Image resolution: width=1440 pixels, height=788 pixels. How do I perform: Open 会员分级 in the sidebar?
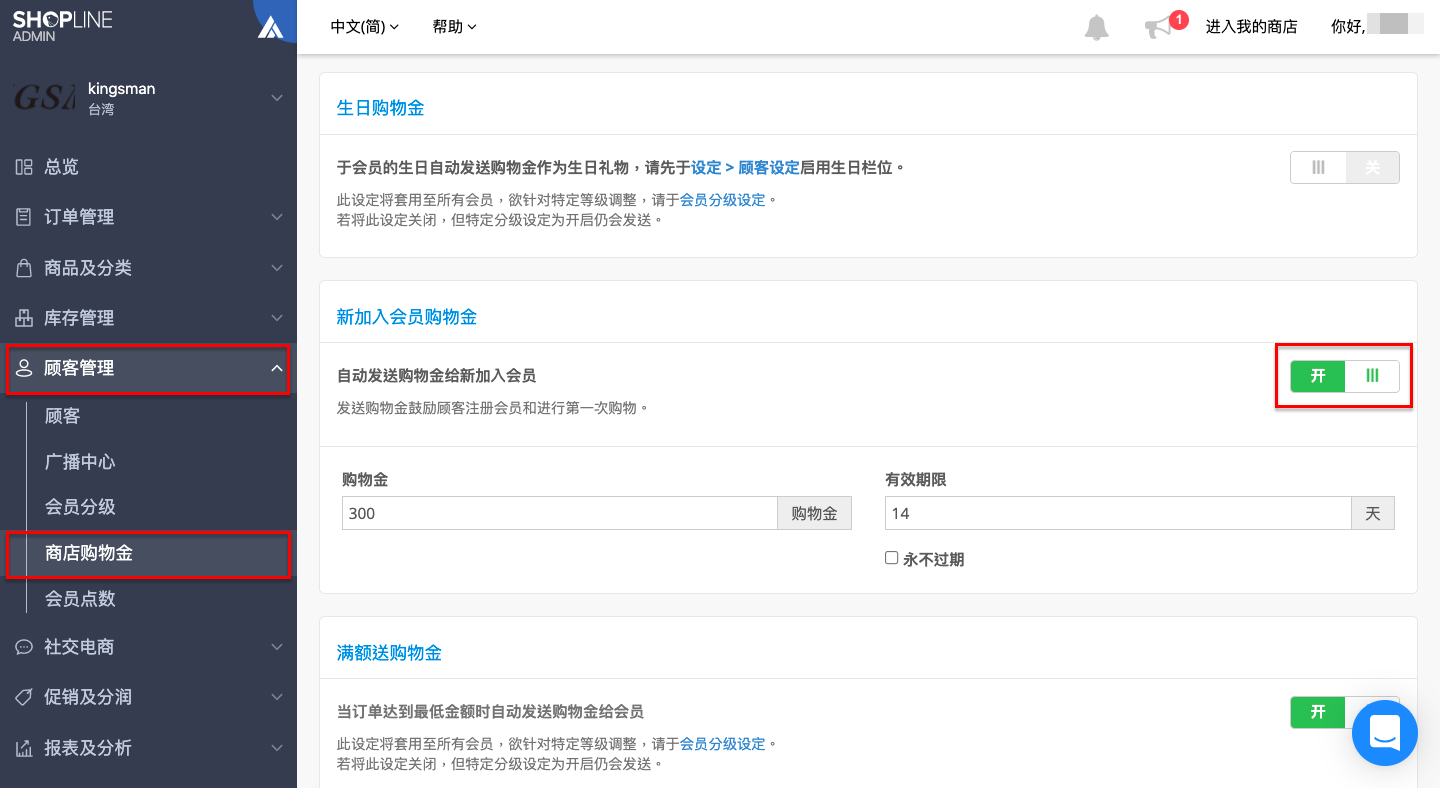pyautogui.click(x=80, y=507)
